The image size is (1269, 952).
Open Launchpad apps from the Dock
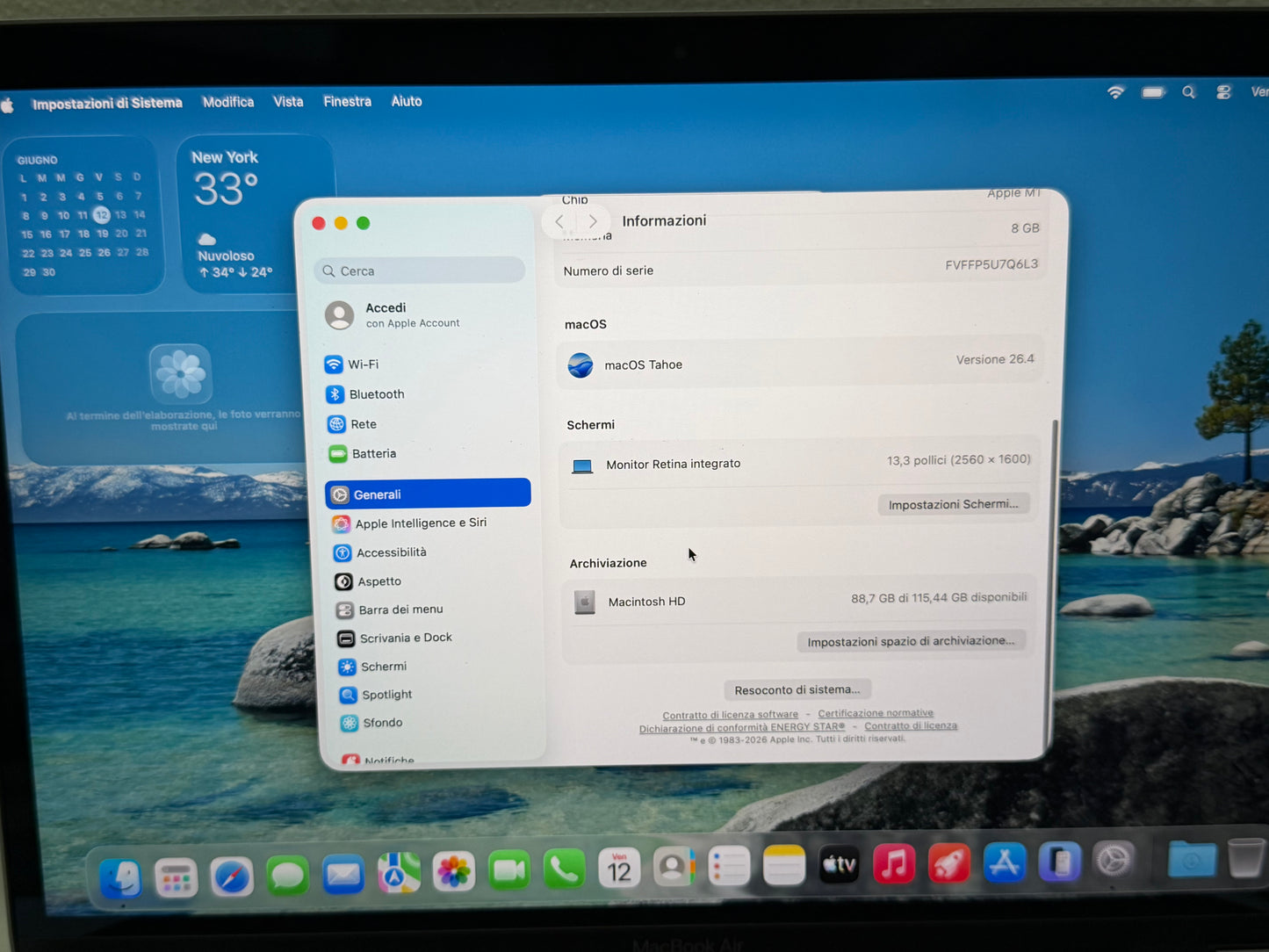pos(177,876)
